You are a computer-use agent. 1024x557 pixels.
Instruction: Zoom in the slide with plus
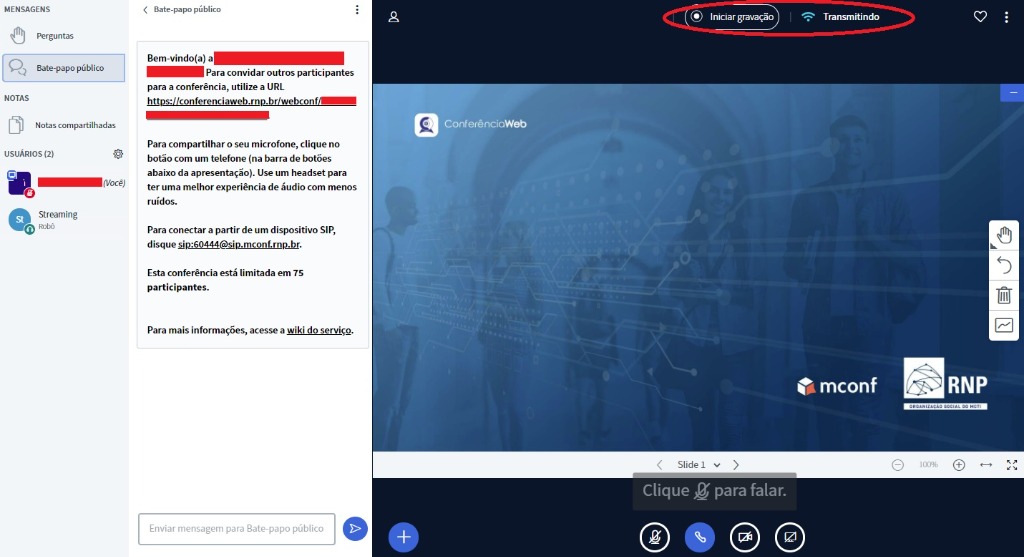click(x=959, y=465)
